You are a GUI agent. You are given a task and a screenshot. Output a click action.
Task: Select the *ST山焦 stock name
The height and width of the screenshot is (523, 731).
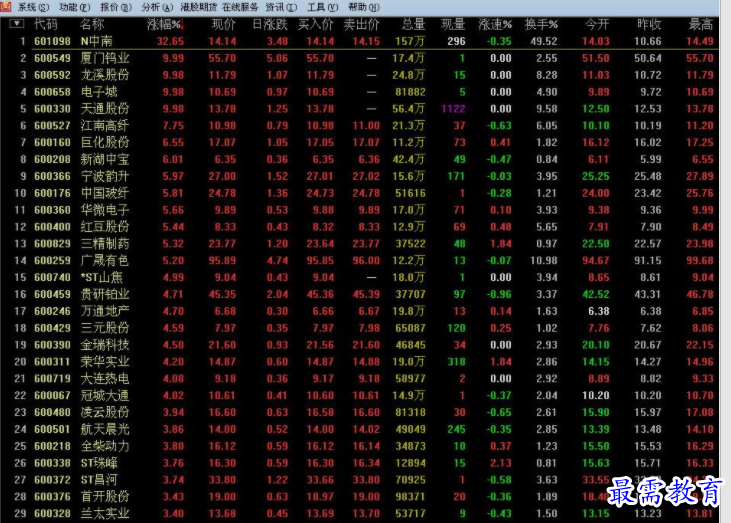pyautogui.click(x=102, y=277)
